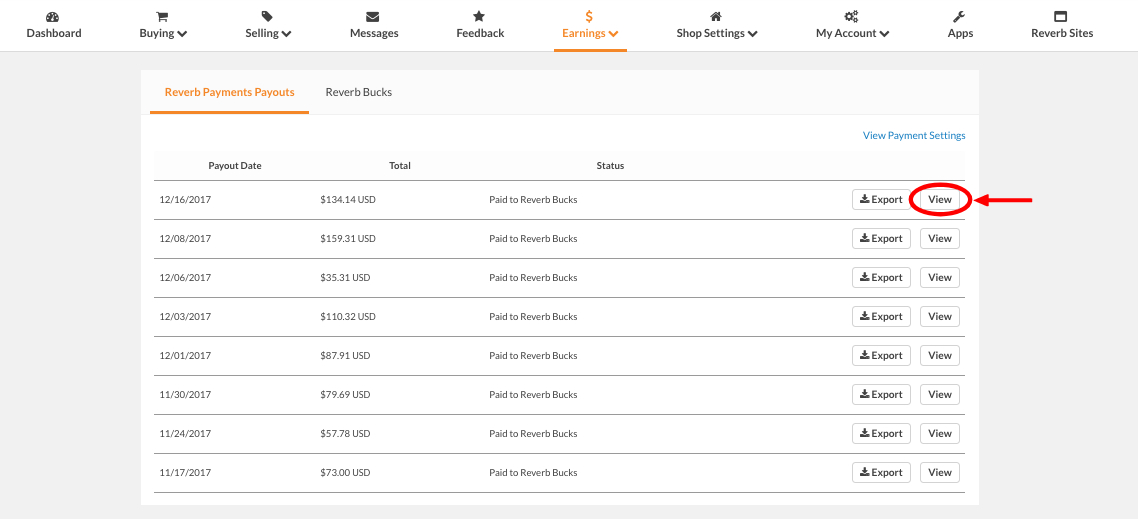The height and width of the screenshot is (519, 1138).
Task: Click the My Account gears icon
Action: [851, 17]
